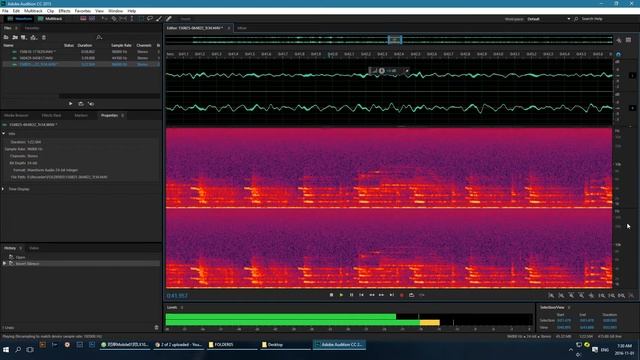Click Zoom In Amplitude icon
This screenshot has width=640, height=360.
(551, 296)
